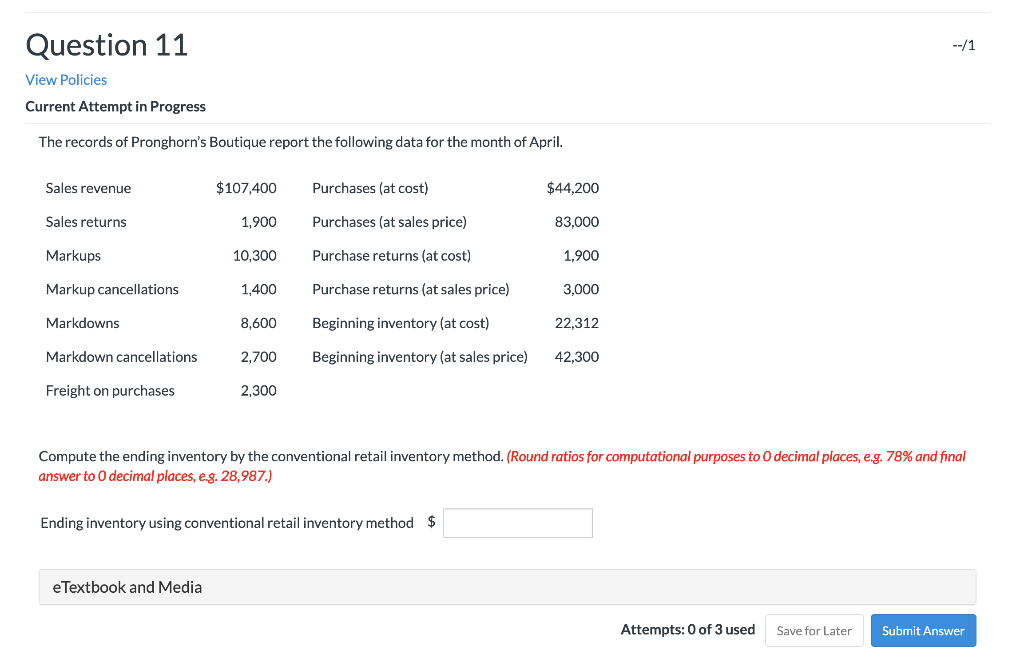Image resolution: width=1024 pixels, height=654 pixels.
Task: Select the Markups row label
Action: [73, 256]
